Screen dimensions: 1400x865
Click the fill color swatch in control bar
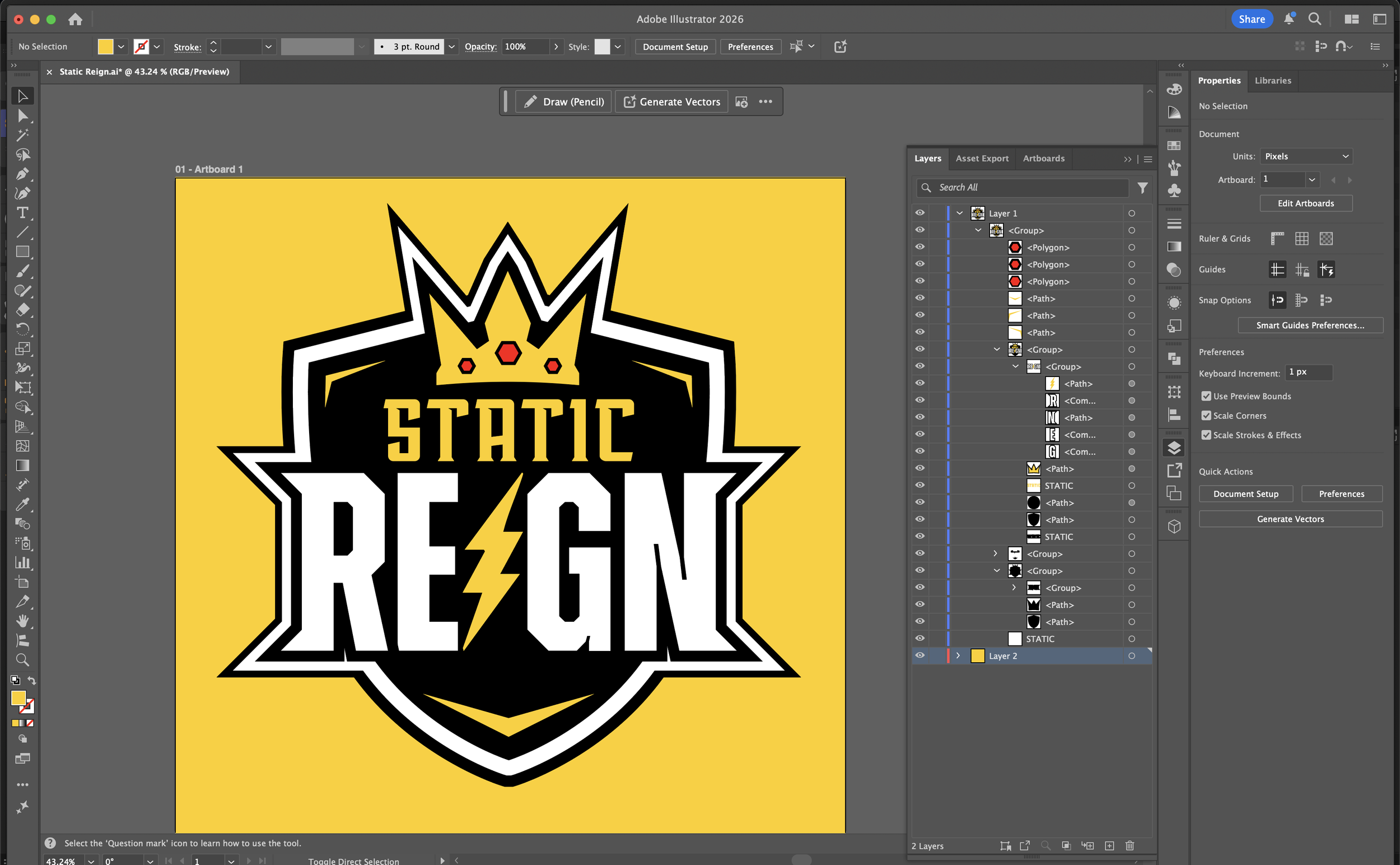pos(105,47)
